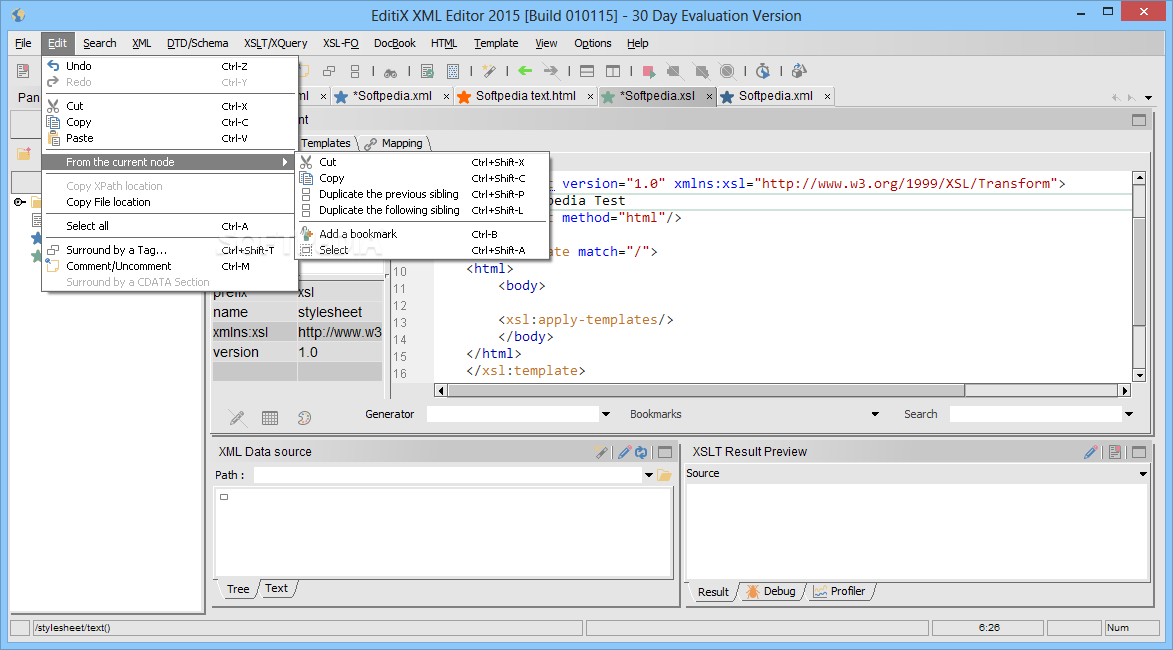This screenshot has height=650, width=1173.
Task: Click the stylesheet value cell
Action: [x=340, y=312]
